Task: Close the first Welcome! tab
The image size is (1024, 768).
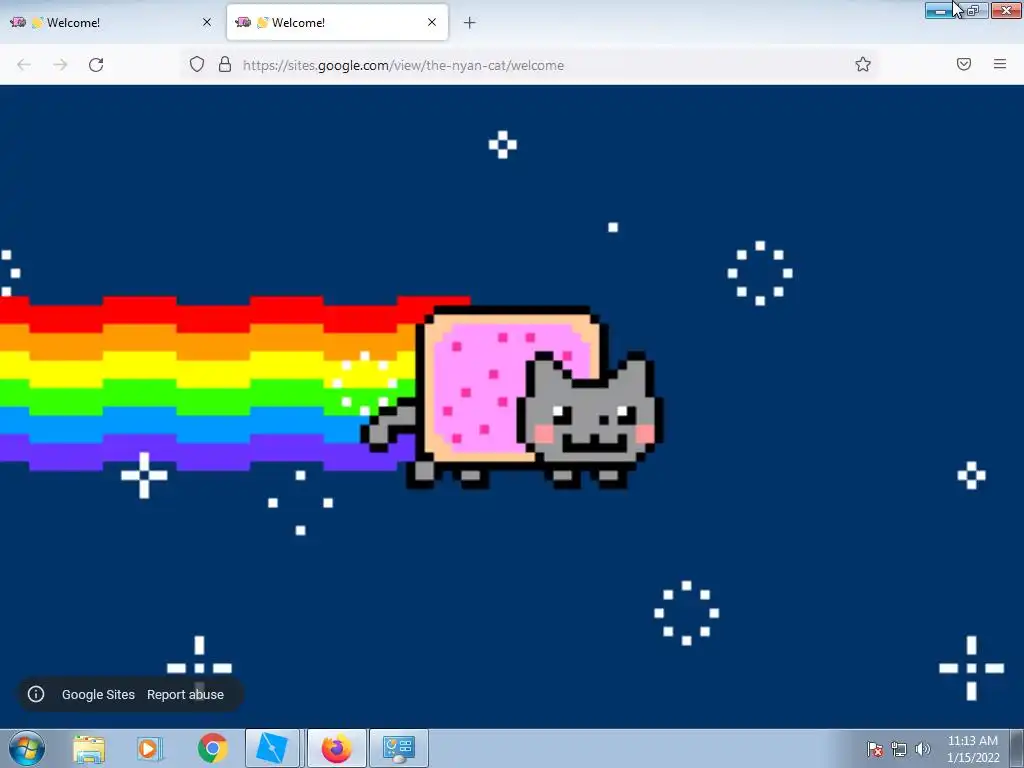Action: point(207,22)
